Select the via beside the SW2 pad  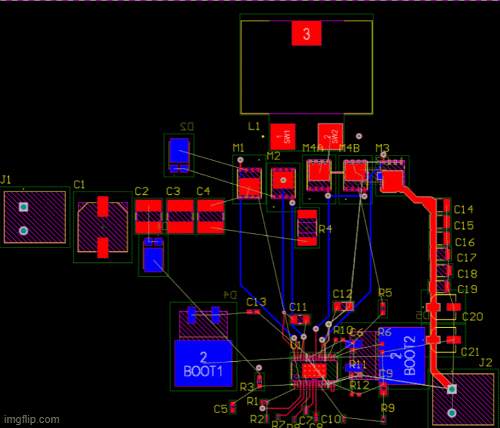tap(359, 136)
